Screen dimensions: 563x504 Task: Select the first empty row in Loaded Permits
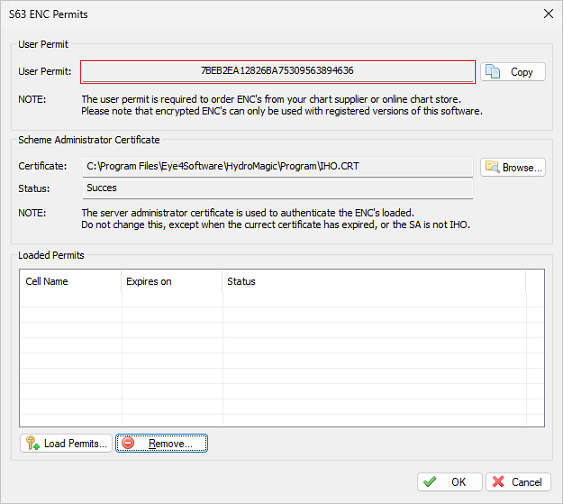[282, 299]
